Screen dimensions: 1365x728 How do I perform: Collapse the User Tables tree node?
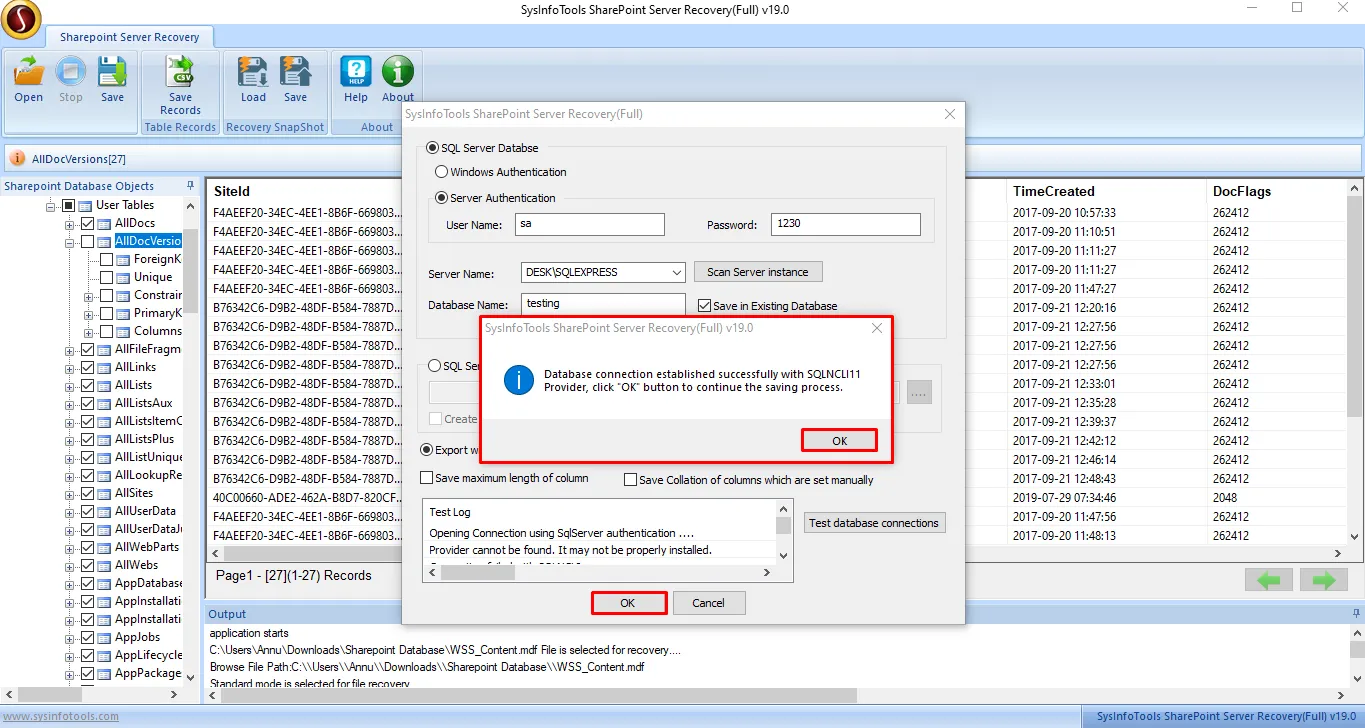click(51, 205)
